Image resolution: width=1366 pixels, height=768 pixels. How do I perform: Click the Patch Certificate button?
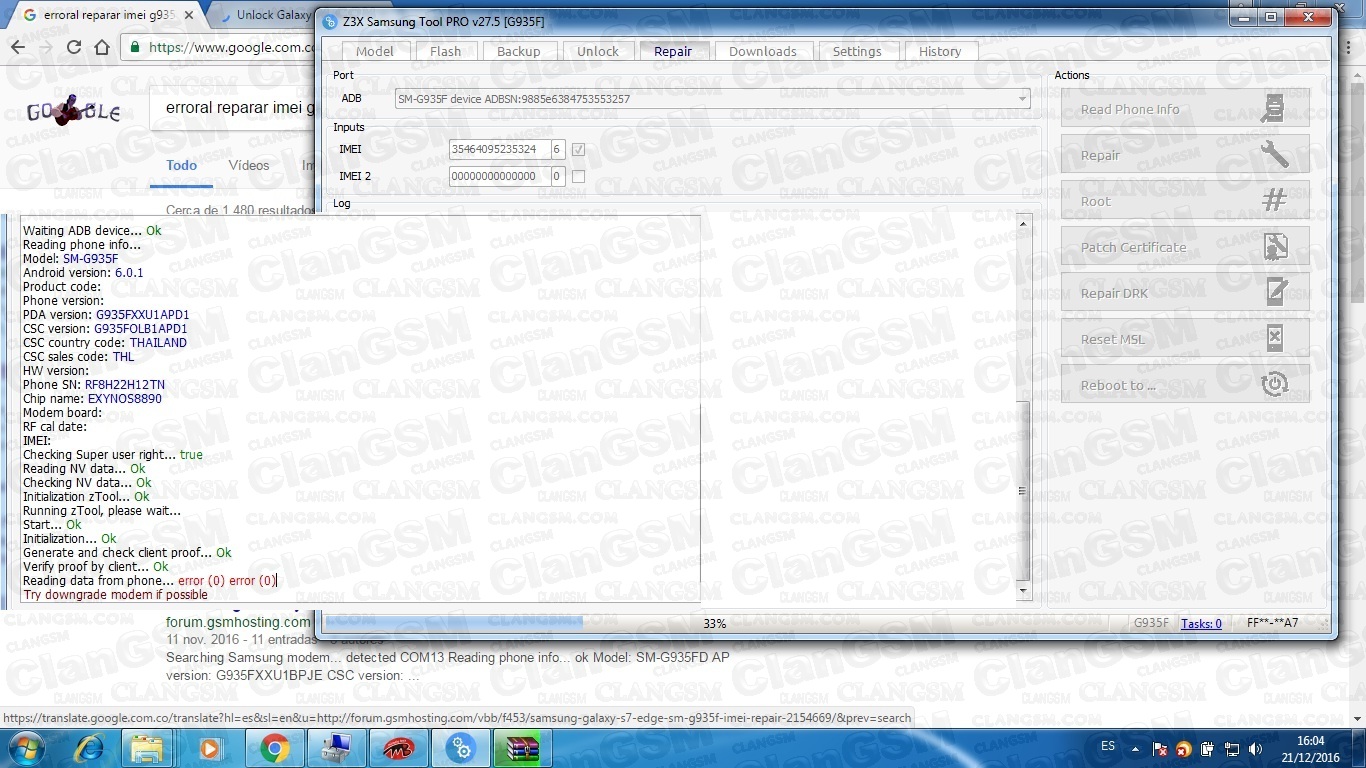click(x=1185, y=247)
